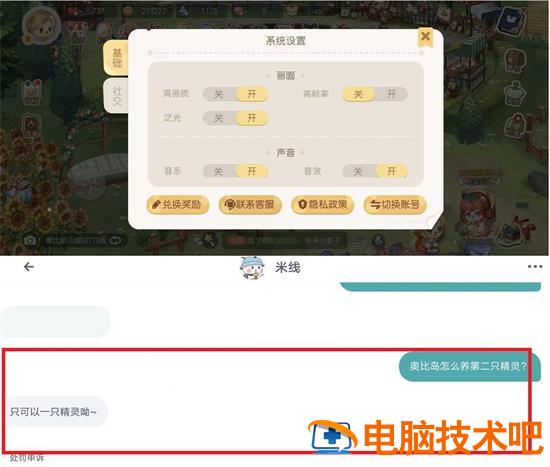Viewport: 550px width, 467px height.
Task: Turn 音乐 music off
Action: click(x=219, y=171)
